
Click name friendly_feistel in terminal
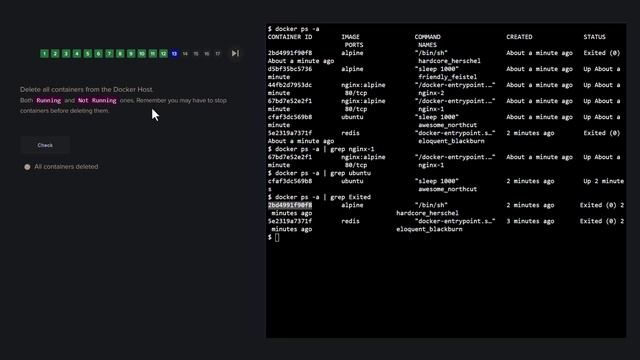tap(447, 77)
